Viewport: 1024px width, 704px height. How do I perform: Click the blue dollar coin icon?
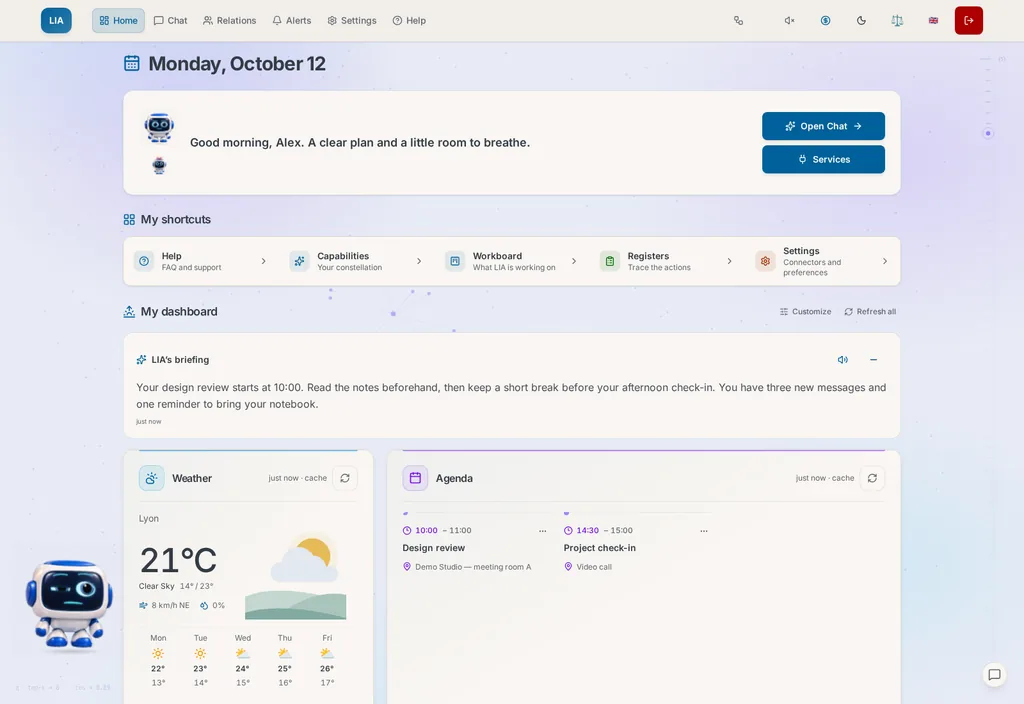tap(825, 20)
